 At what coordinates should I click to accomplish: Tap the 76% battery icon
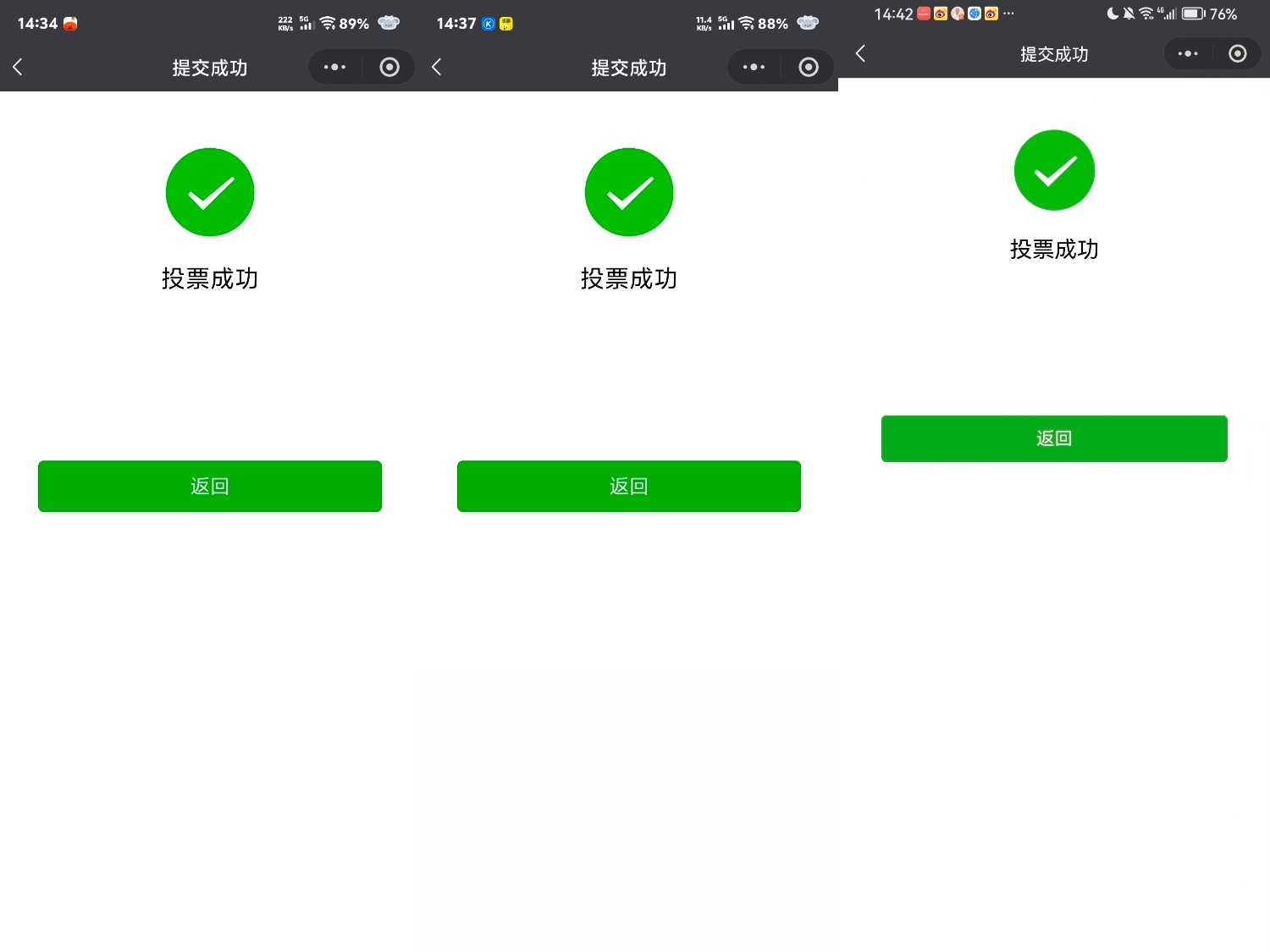(1194, 14)
